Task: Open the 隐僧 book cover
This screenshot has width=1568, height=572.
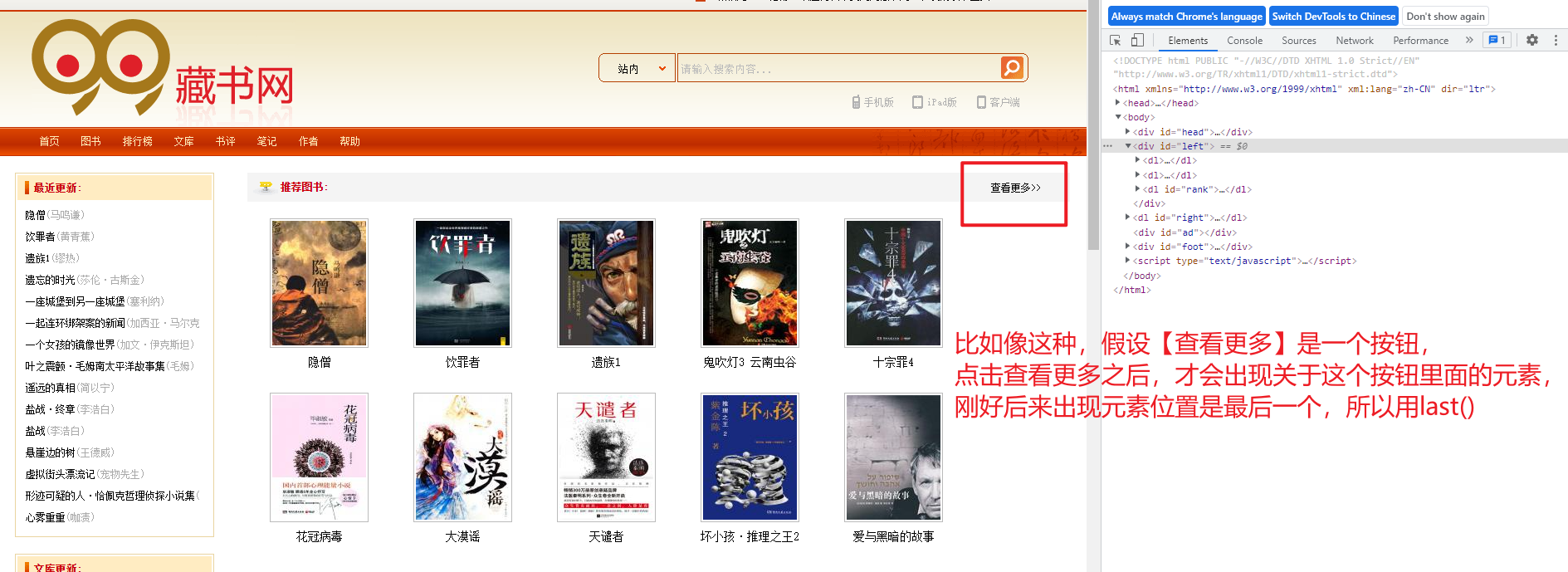Action: pos(319,283)
